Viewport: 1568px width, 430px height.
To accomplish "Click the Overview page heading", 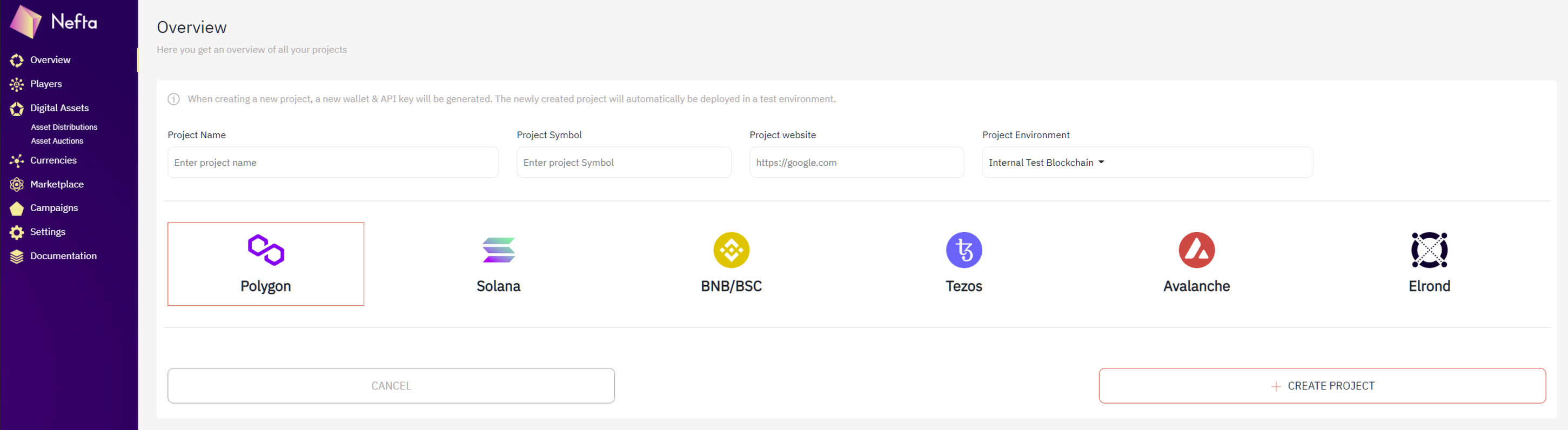I will (192, 28).
